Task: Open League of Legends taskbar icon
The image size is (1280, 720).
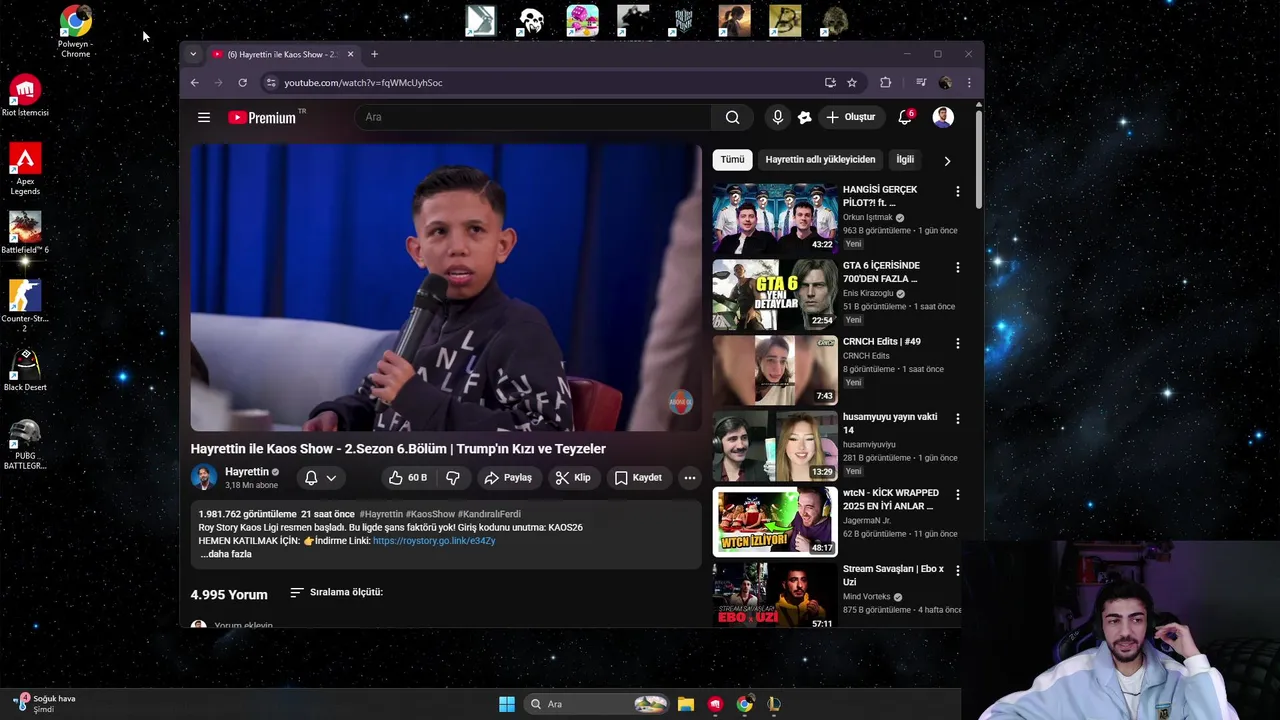Action: [x=773, y=704]
